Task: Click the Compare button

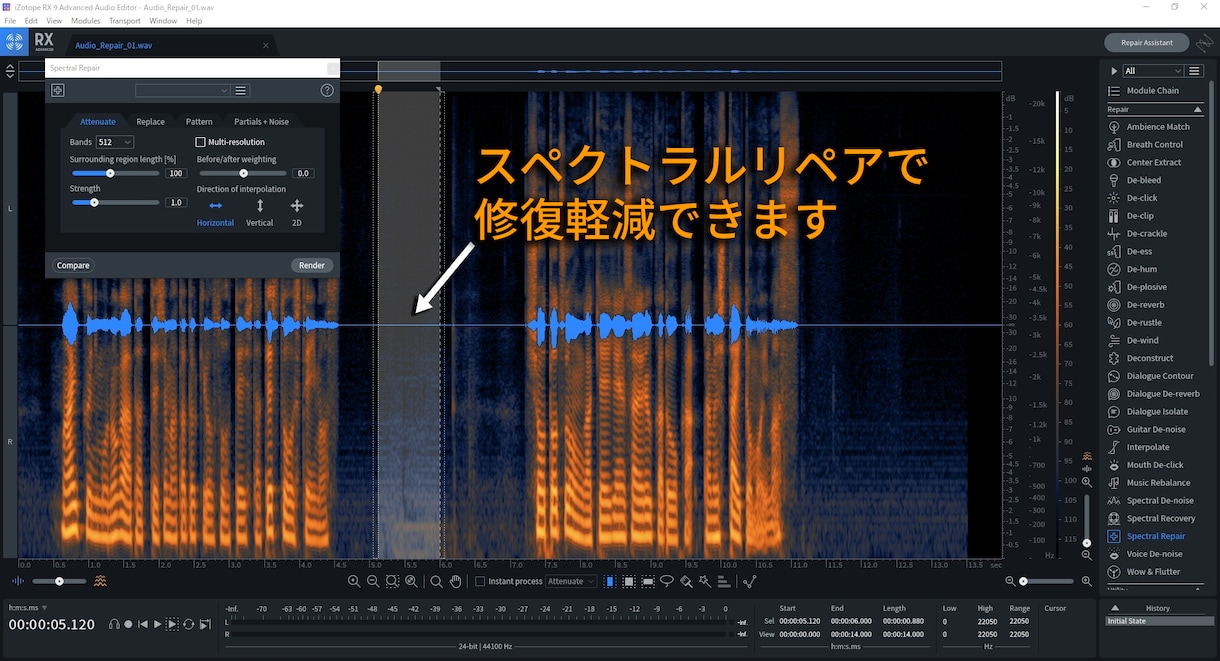Action: coord(73,265)
